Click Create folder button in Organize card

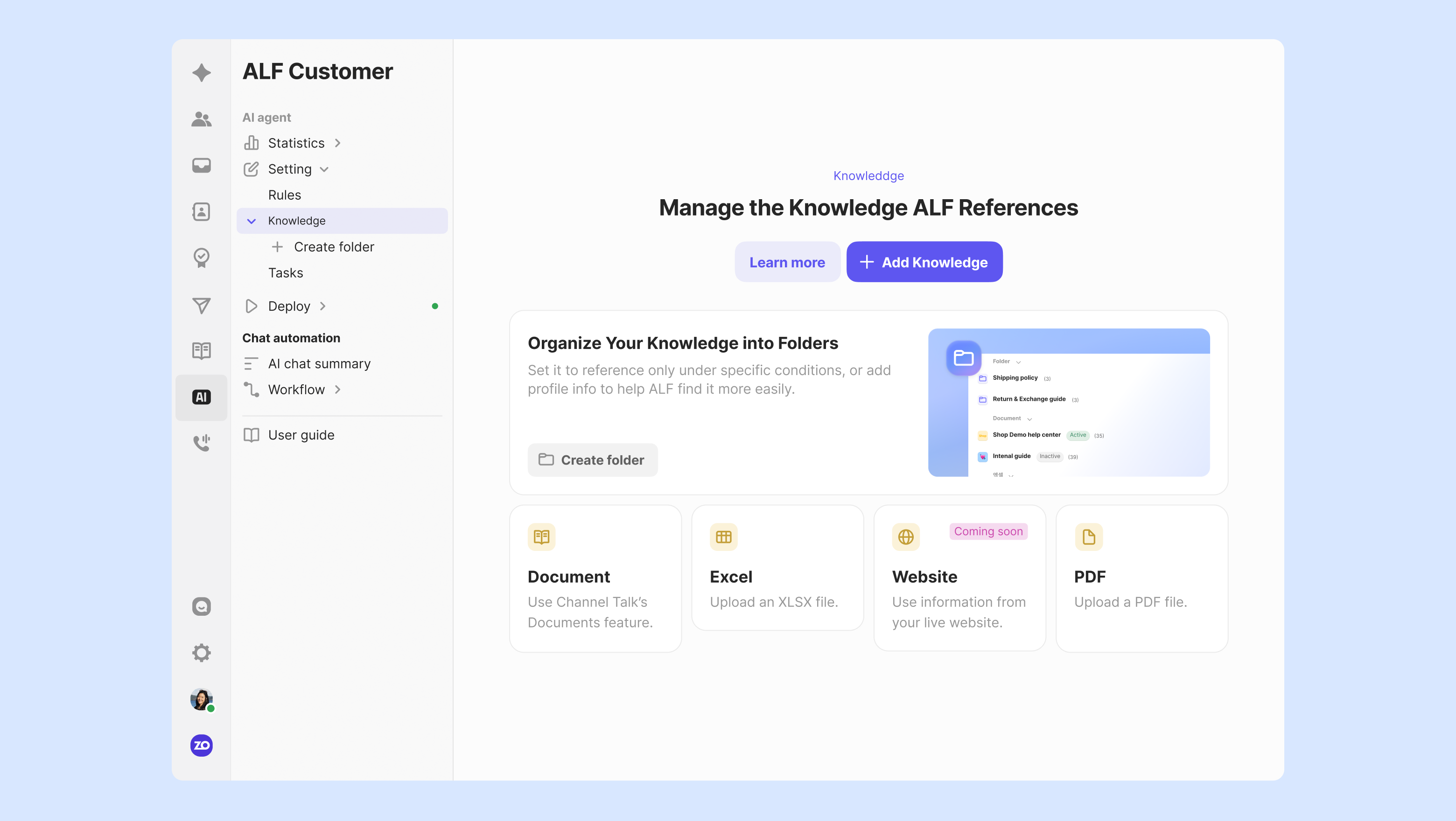pyautogui.click(x=592, y=460)
